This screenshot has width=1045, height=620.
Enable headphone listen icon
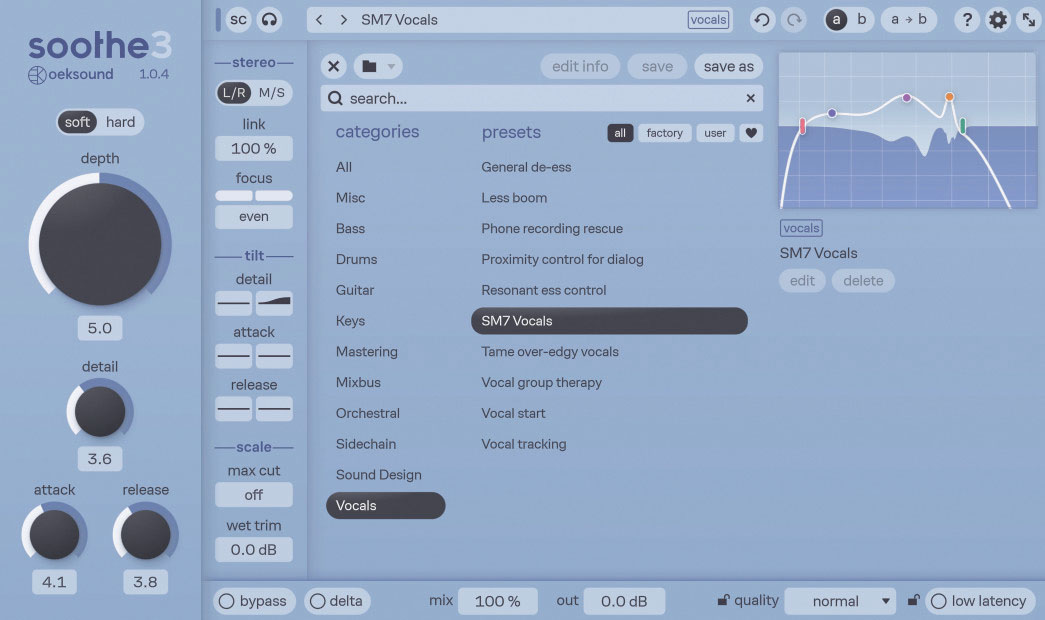(270, 20)
